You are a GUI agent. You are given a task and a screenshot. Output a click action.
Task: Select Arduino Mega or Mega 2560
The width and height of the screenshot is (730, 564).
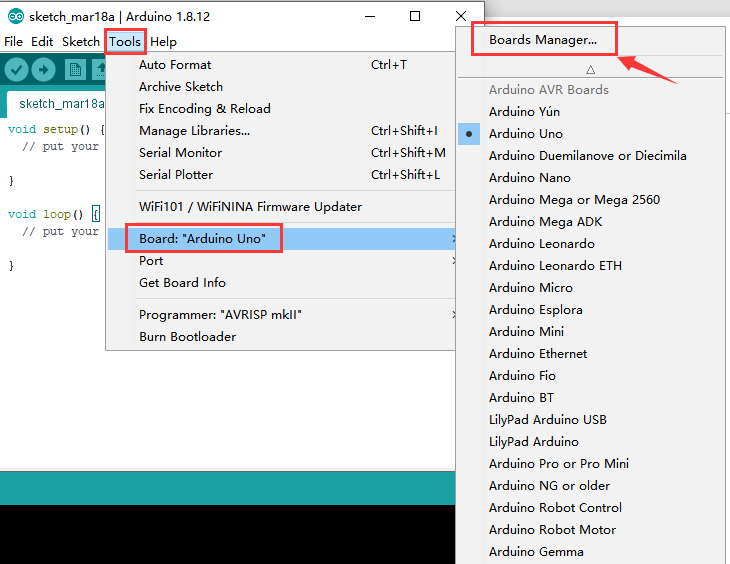tap(590, 200)
